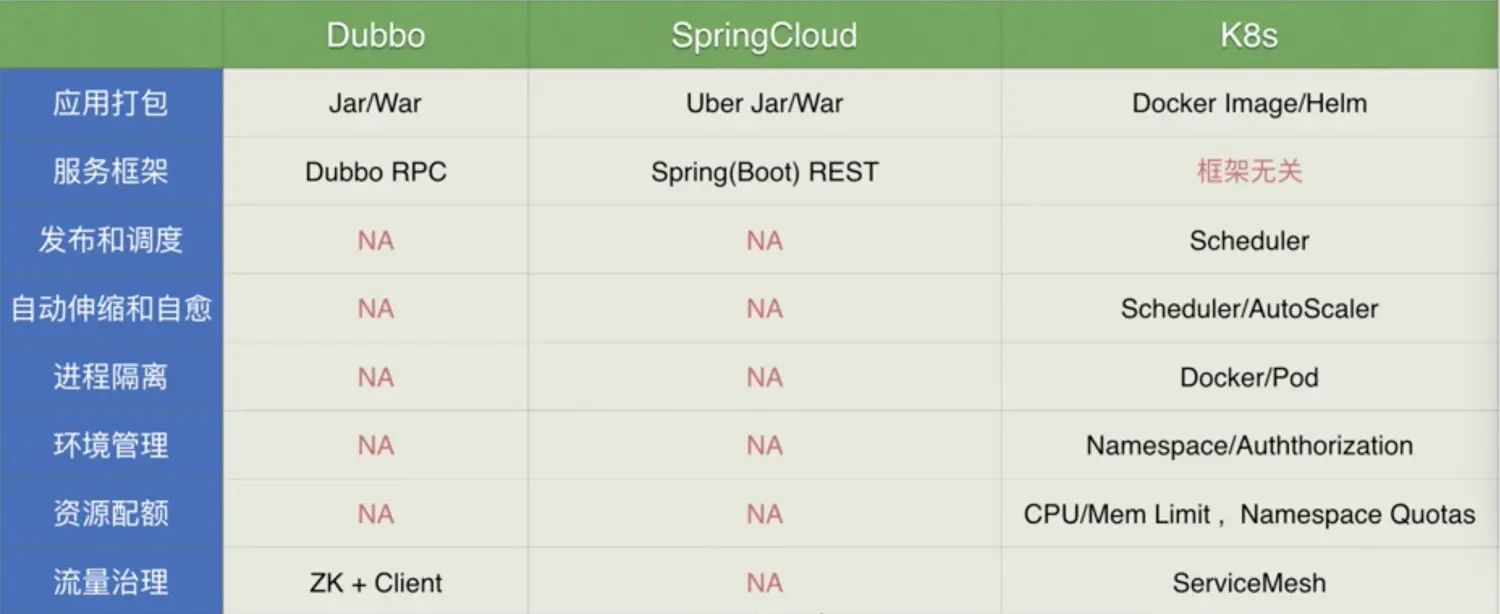The height and width of the screenshot is (614, 1500).
Task: Select the ServiceMesh cell
Action: (1249, 583)
